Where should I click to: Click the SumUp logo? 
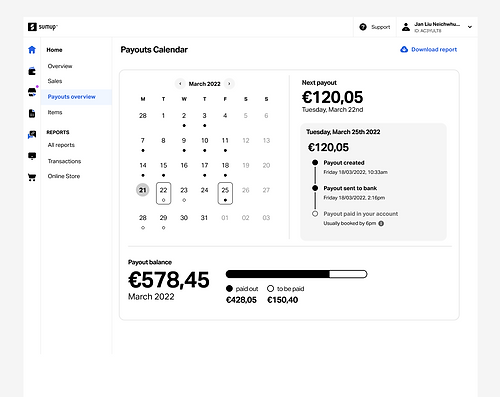(x=43, y=27)
